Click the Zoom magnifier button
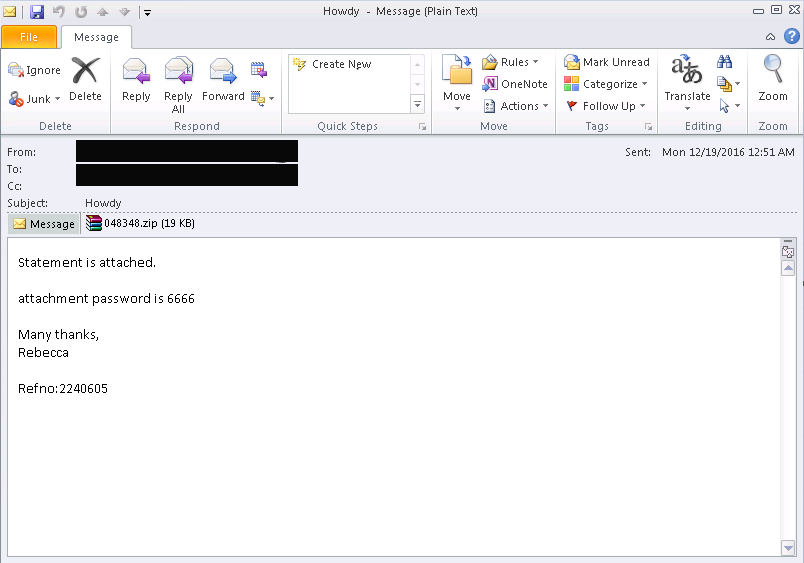 coord(773,79)
